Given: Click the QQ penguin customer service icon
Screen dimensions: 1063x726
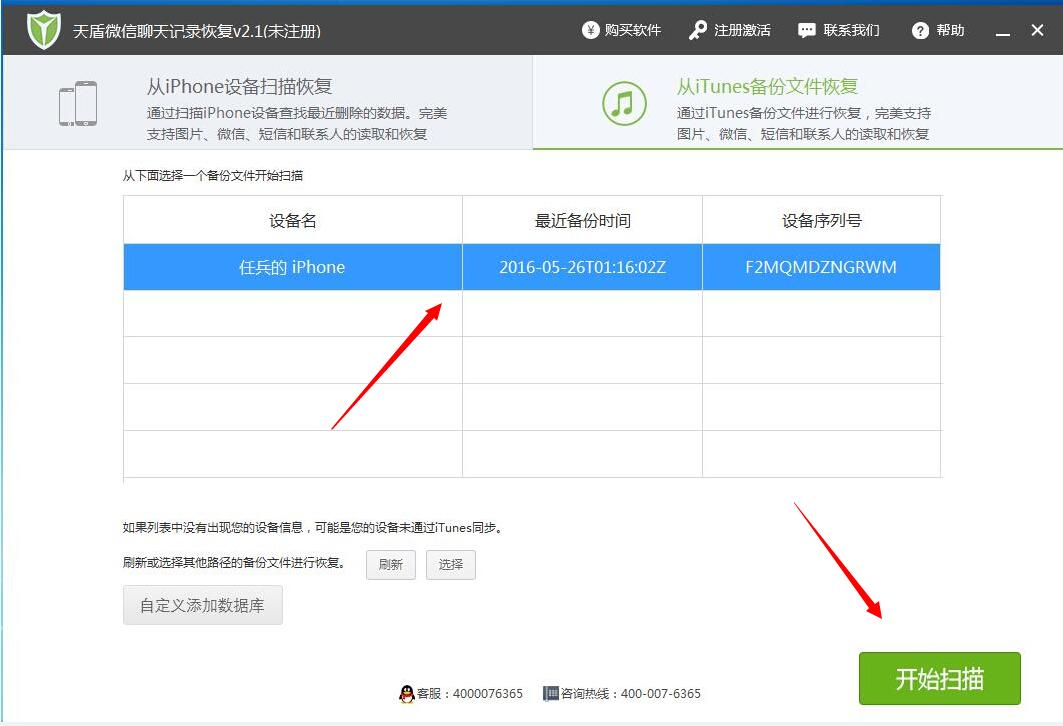Looking at the screenshot, I should click(x=407, y=693).
